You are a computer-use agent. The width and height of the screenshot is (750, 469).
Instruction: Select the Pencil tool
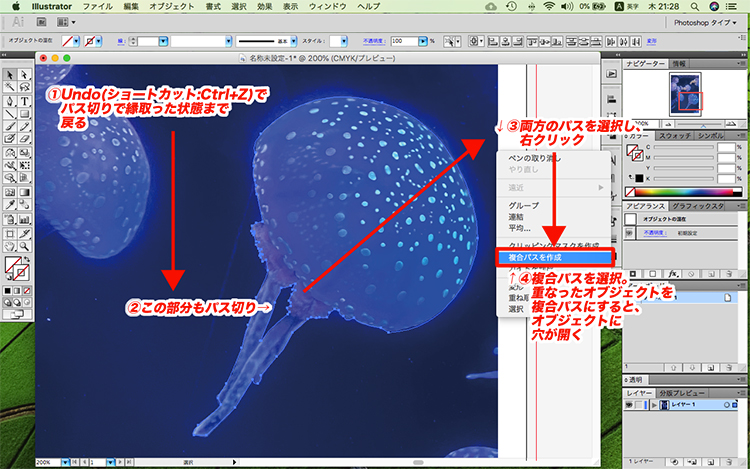24,127
